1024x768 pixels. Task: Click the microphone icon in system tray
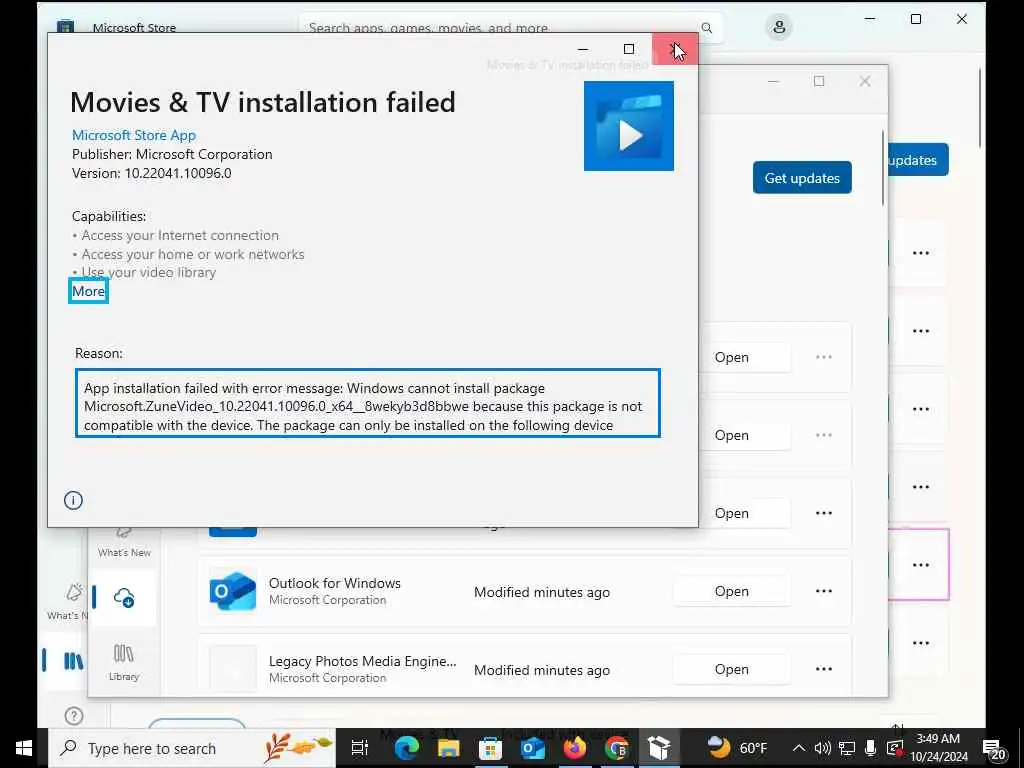pos(871,748)
